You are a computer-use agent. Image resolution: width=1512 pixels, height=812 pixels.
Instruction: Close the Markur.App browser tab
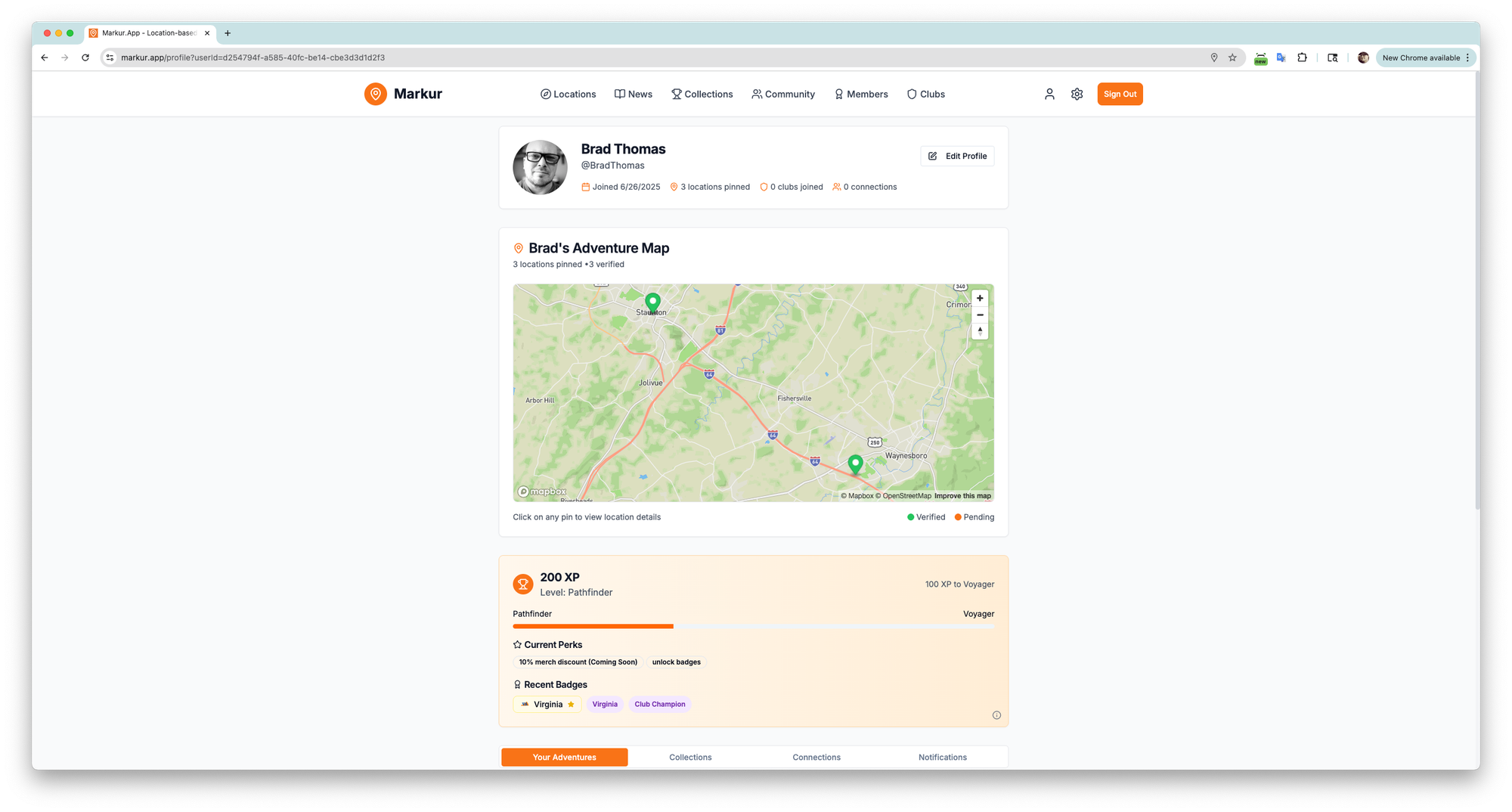click(207, 33)
